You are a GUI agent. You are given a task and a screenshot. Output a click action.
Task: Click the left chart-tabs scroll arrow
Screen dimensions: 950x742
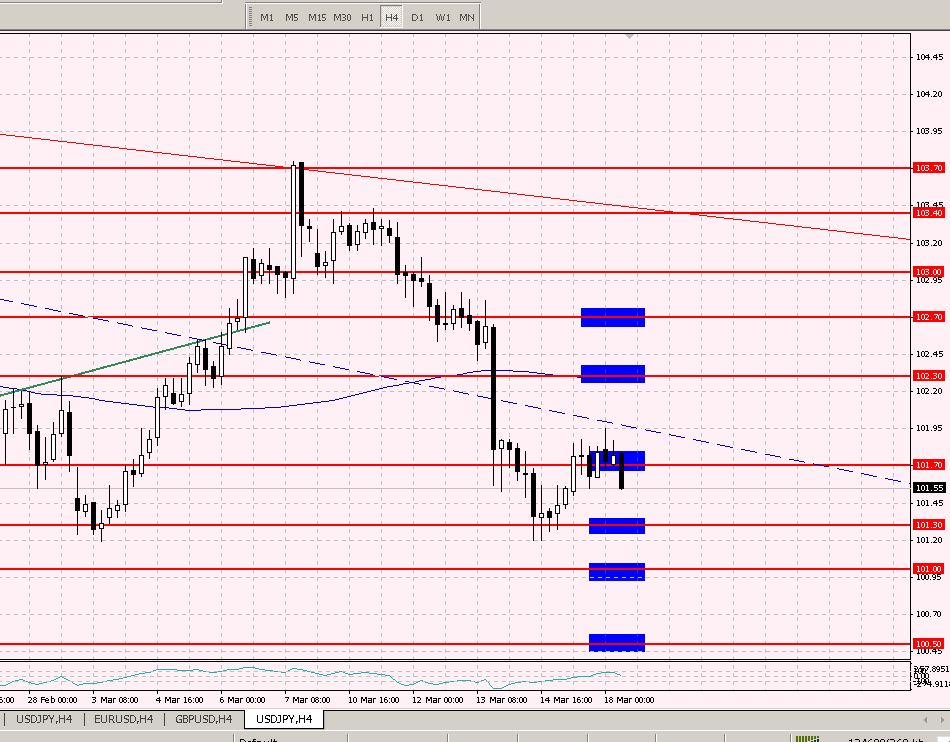(x=926, y=720)
